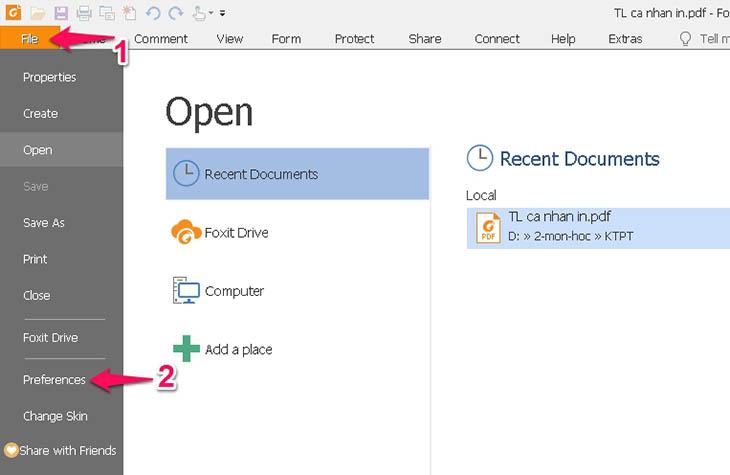Choose Change Skin in the File sidebar
This screenshot has width=730, height=475.
coord(55,416)
